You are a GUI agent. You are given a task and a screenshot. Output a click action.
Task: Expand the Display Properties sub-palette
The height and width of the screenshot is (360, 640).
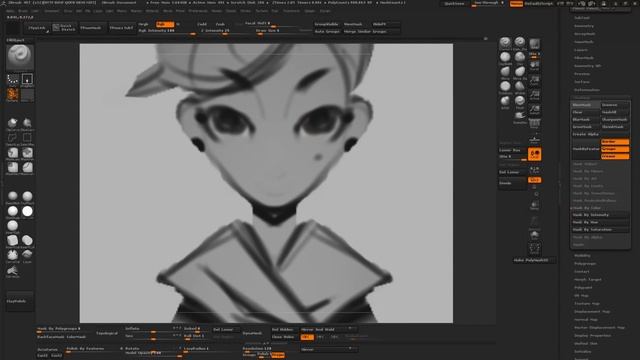(593, 336)
